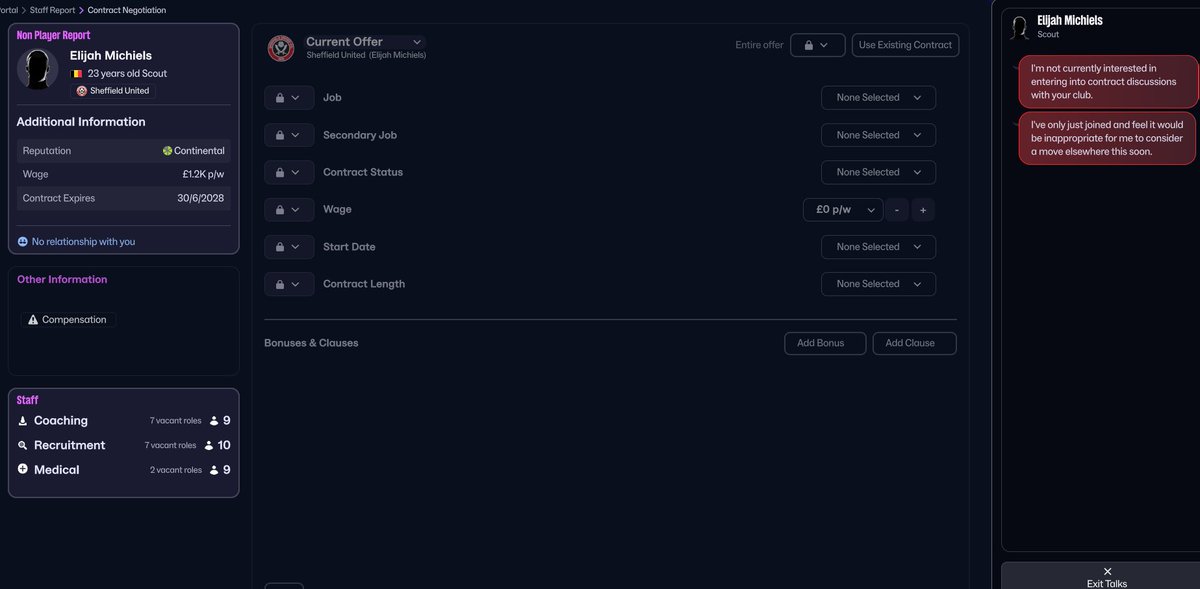Click Use Existing Contract button
The image size is (1200, 589).
[x=905, y=45]
